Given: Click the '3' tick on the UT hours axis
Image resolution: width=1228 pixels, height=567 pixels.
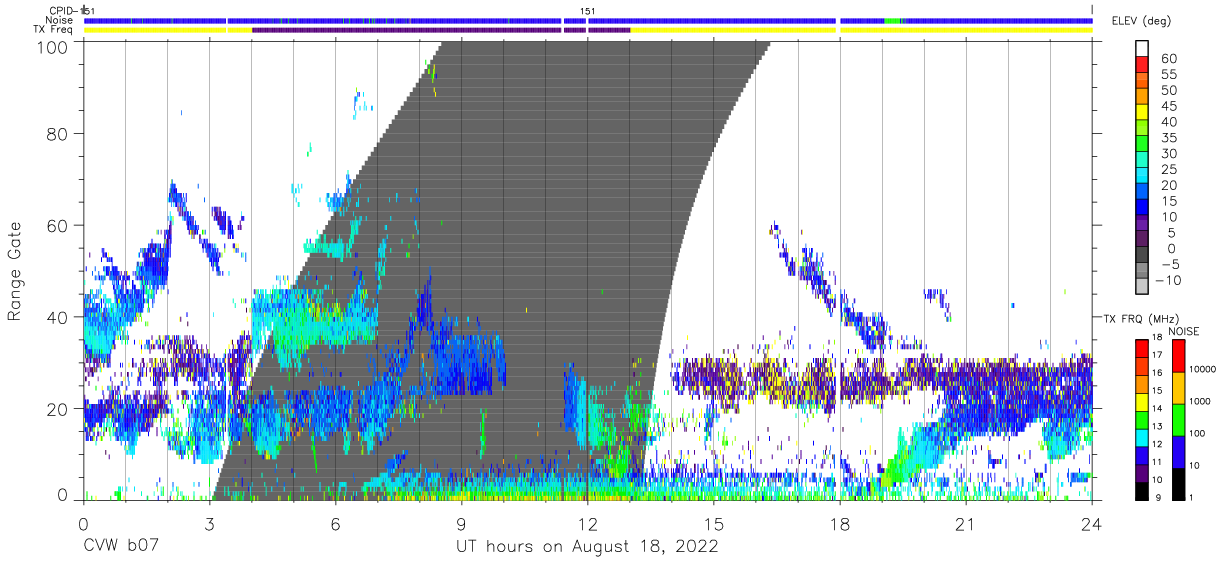Looking at the screenshot, I should click(209, 523).
